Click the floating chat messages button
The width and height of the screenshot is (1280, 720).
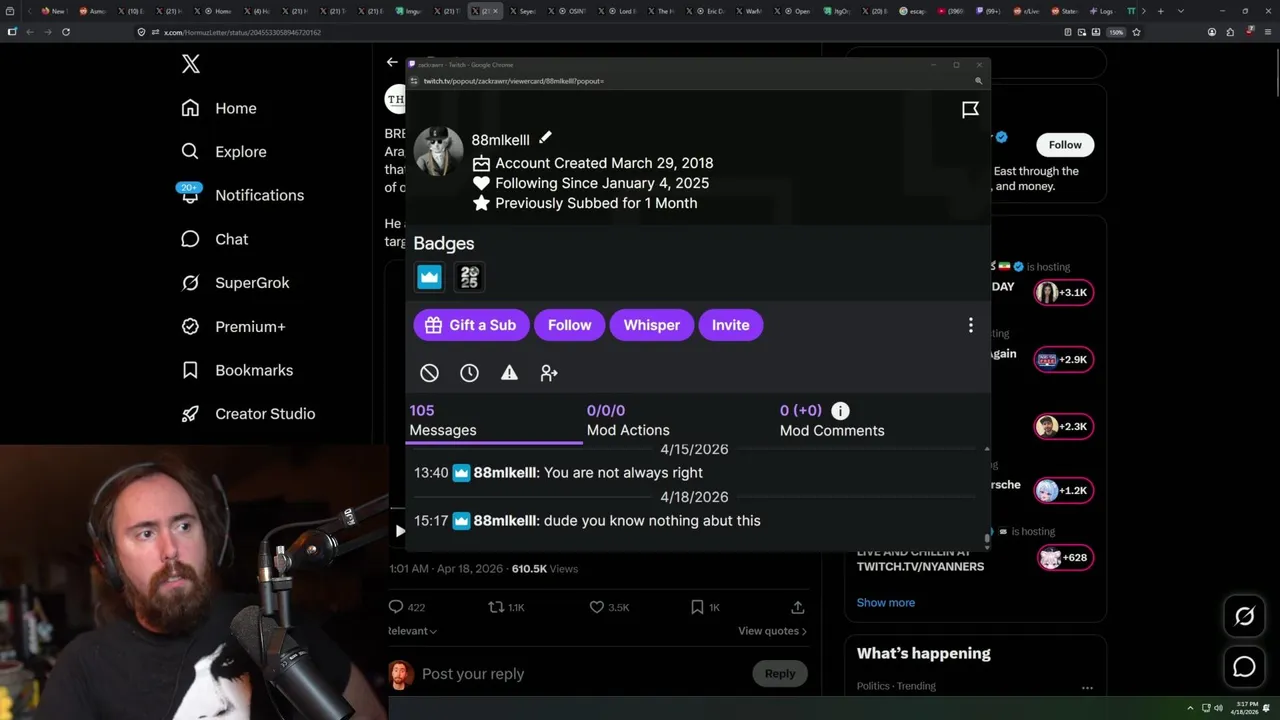[1244, 667]
